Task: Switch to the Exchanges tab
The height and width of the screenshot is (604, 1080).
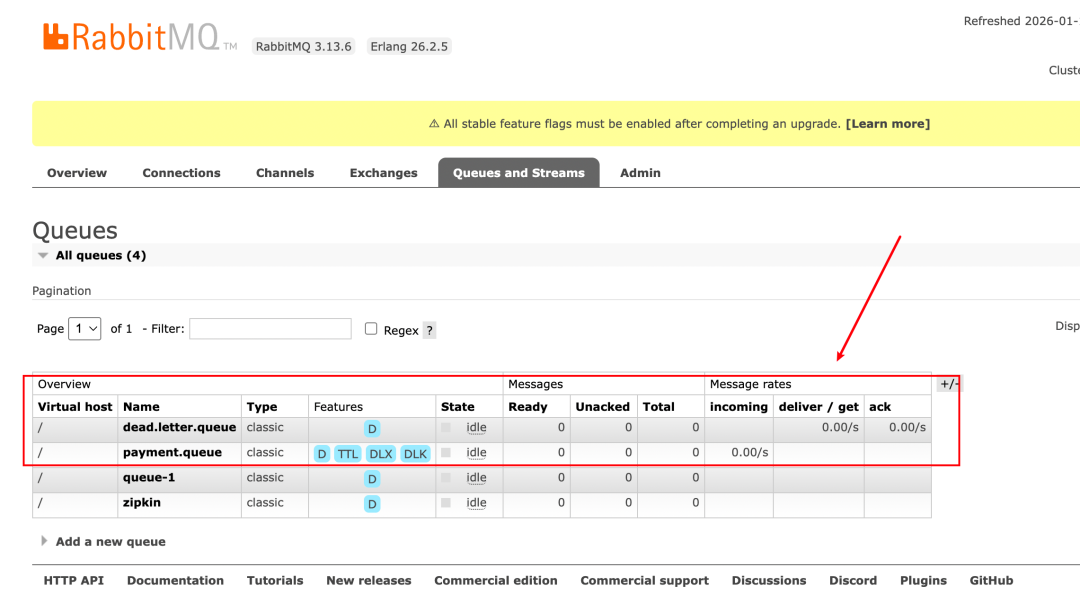Action: [383, 173]
